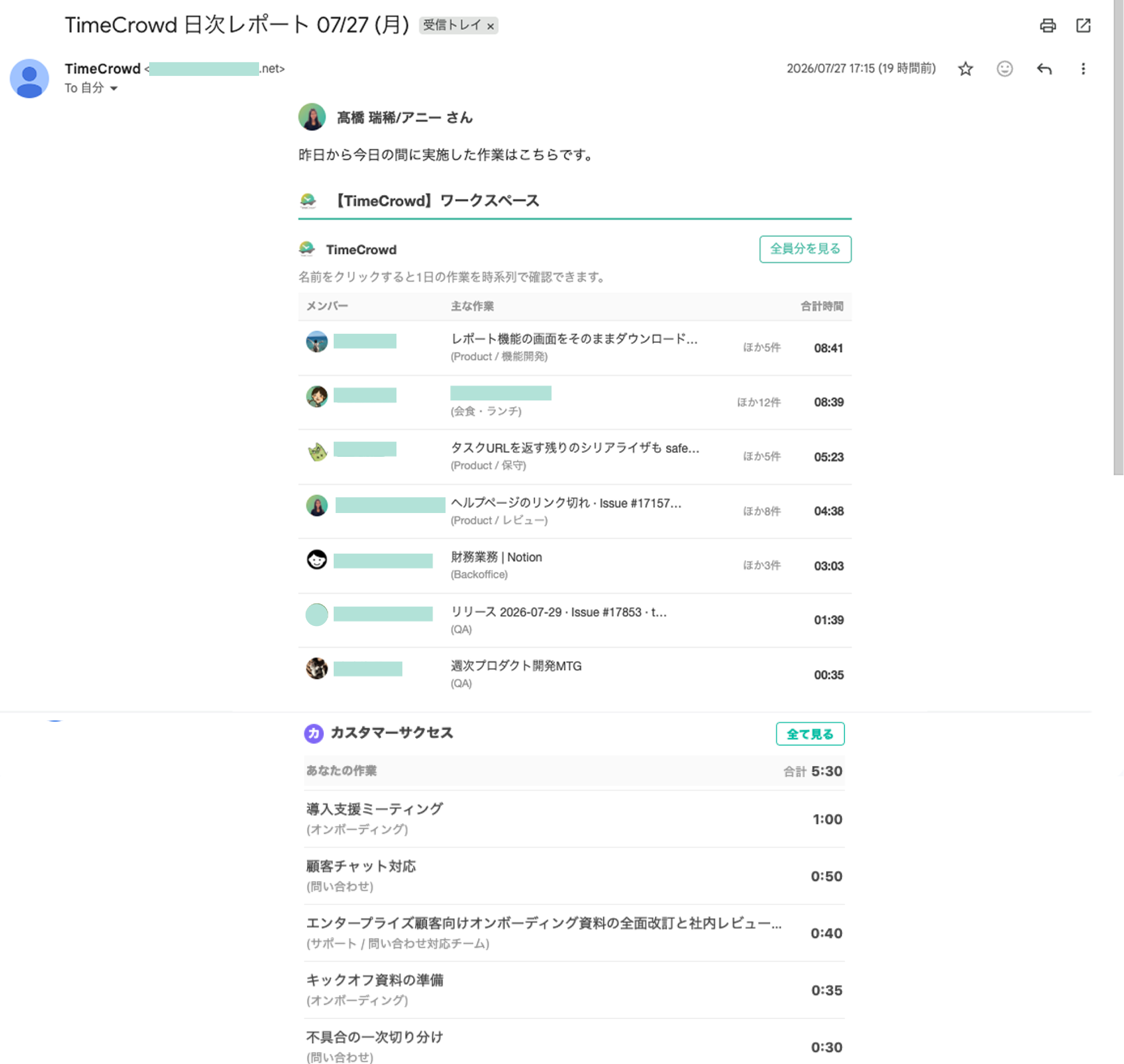This screenshot has width=1124, height=1064.
Task: Click the (Product / 保守) category label
Action: tap(488, 465)
